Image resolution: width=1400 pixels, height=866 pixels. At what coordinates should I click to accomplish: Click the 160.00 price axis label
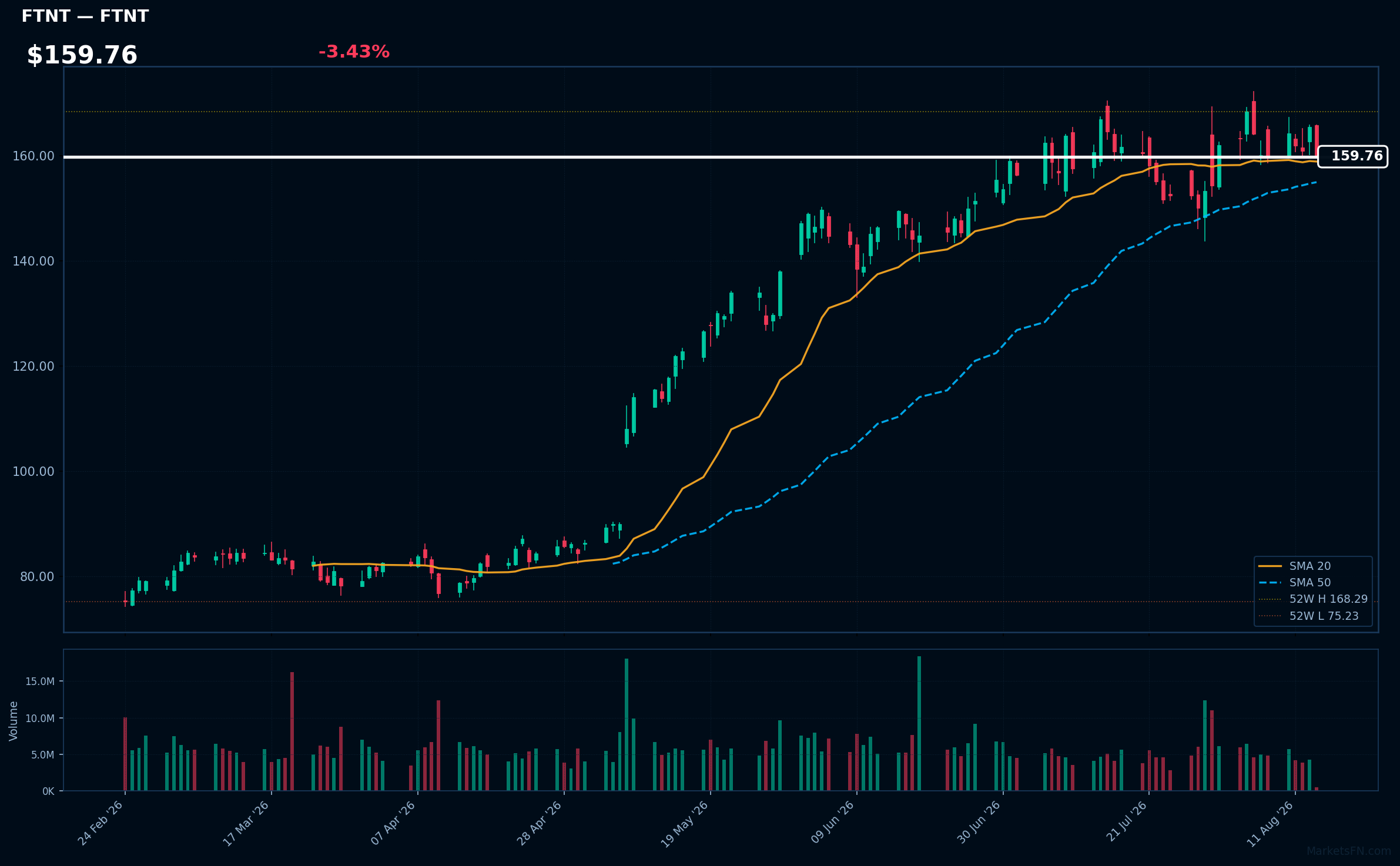click(x=34, y=156)
